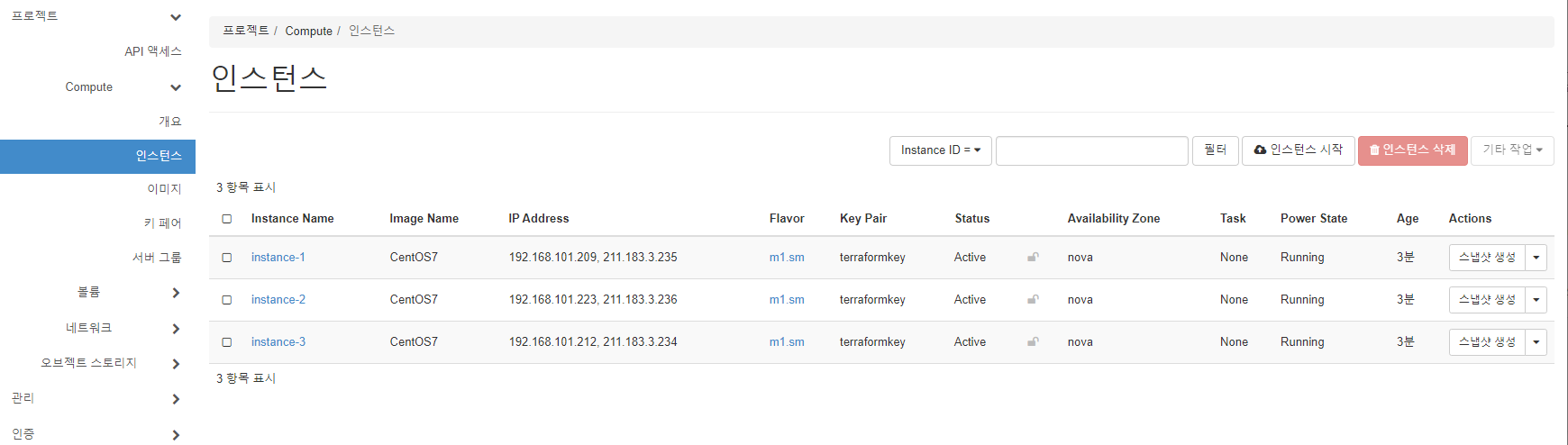Click the 인스턴스 시작 button

[1299, 150]
